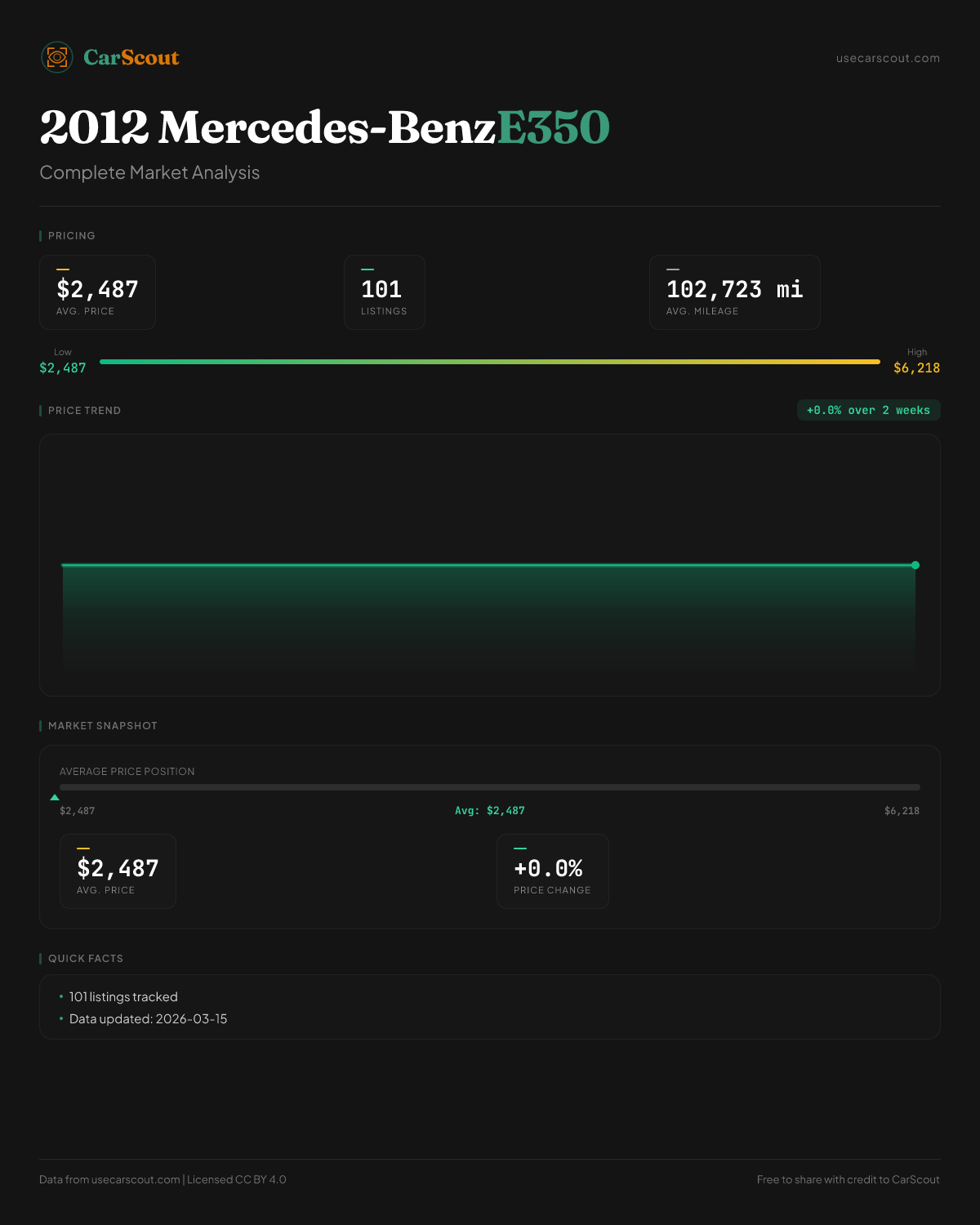Select the $2,487 Avg. Price card under Pricing
980x1225 pixels.
click(x=97, y=292)
